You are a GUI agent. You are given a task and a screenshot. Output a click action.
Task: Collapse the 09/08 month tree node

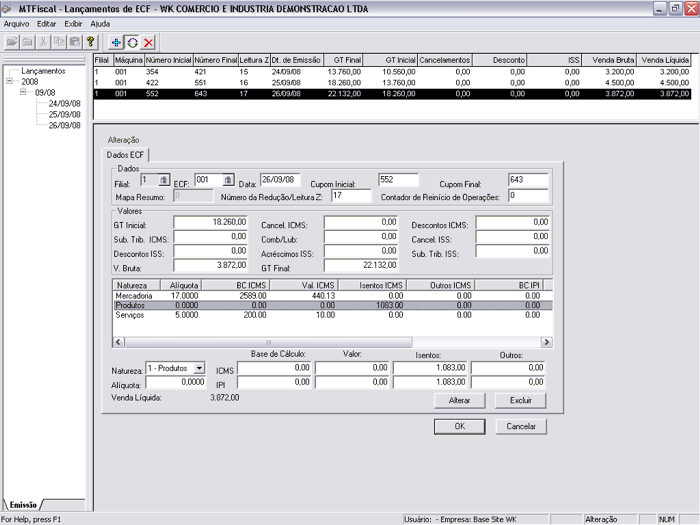24,92
